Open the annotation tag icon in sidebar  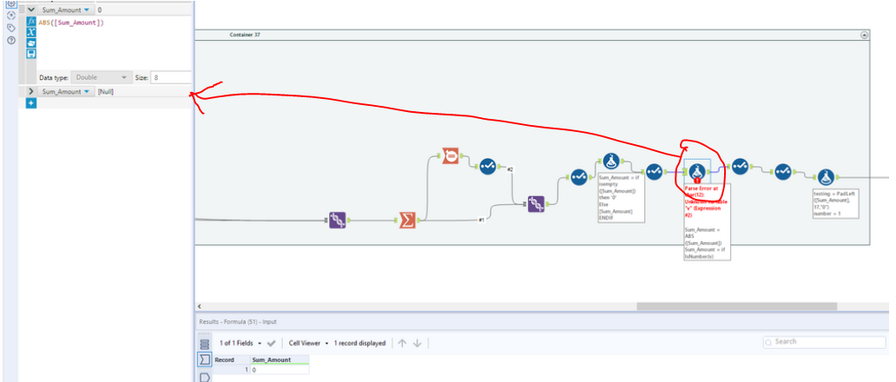point(11,28)
